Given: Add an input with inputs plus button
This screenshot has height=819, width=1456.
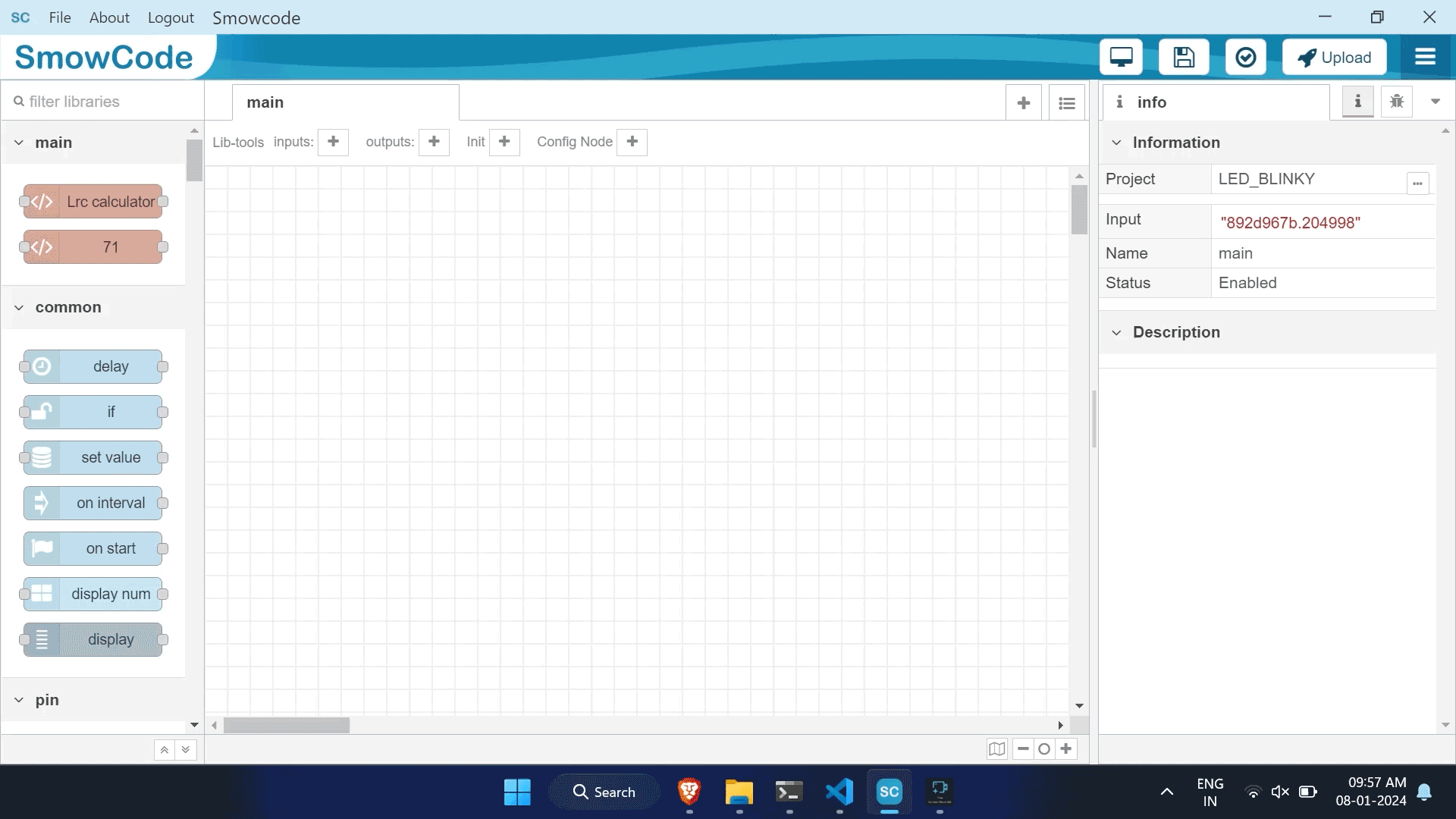Looking at the screenshot, I should pos(333,142).
